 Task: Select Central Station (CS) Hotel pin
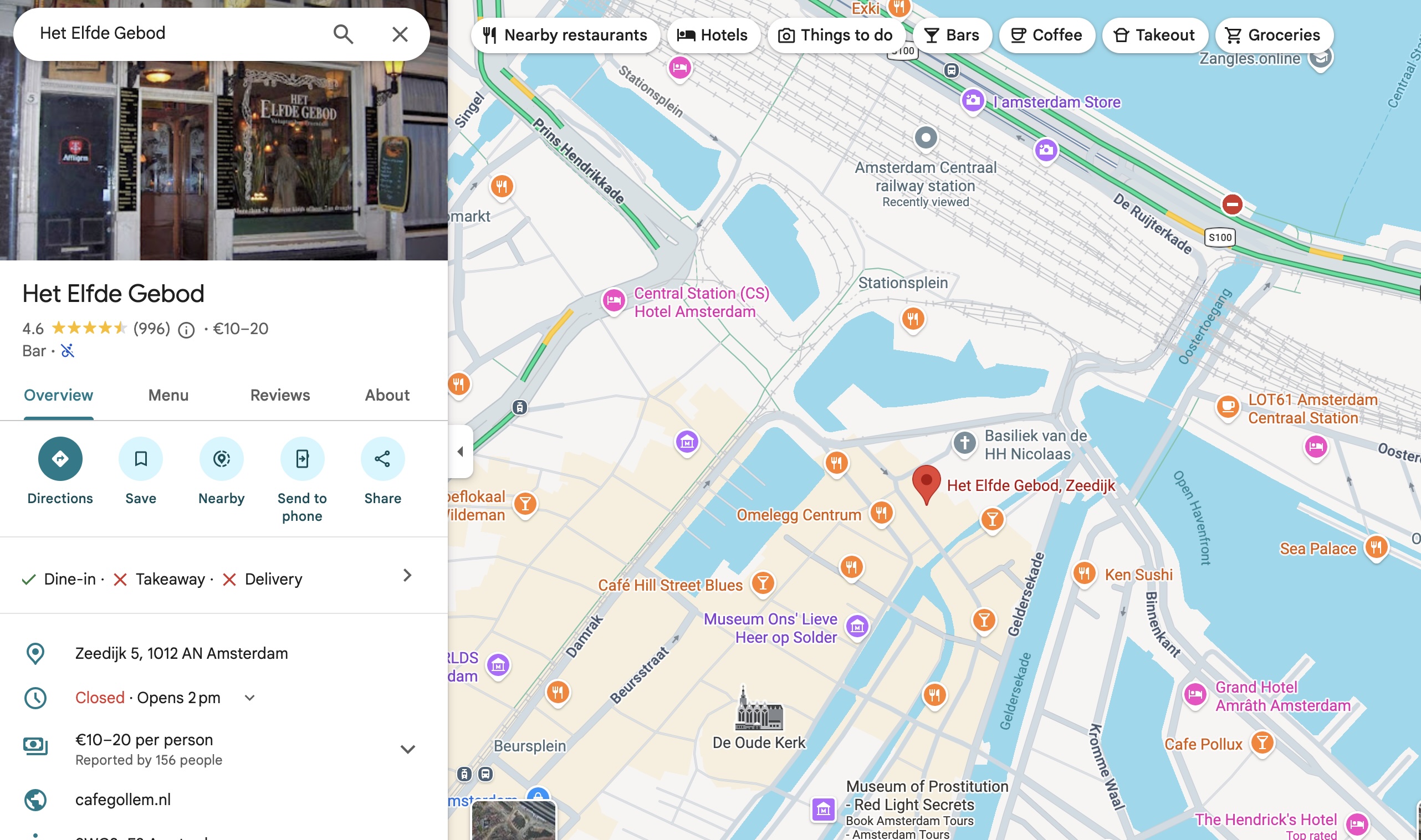click(x=614, y=300)
